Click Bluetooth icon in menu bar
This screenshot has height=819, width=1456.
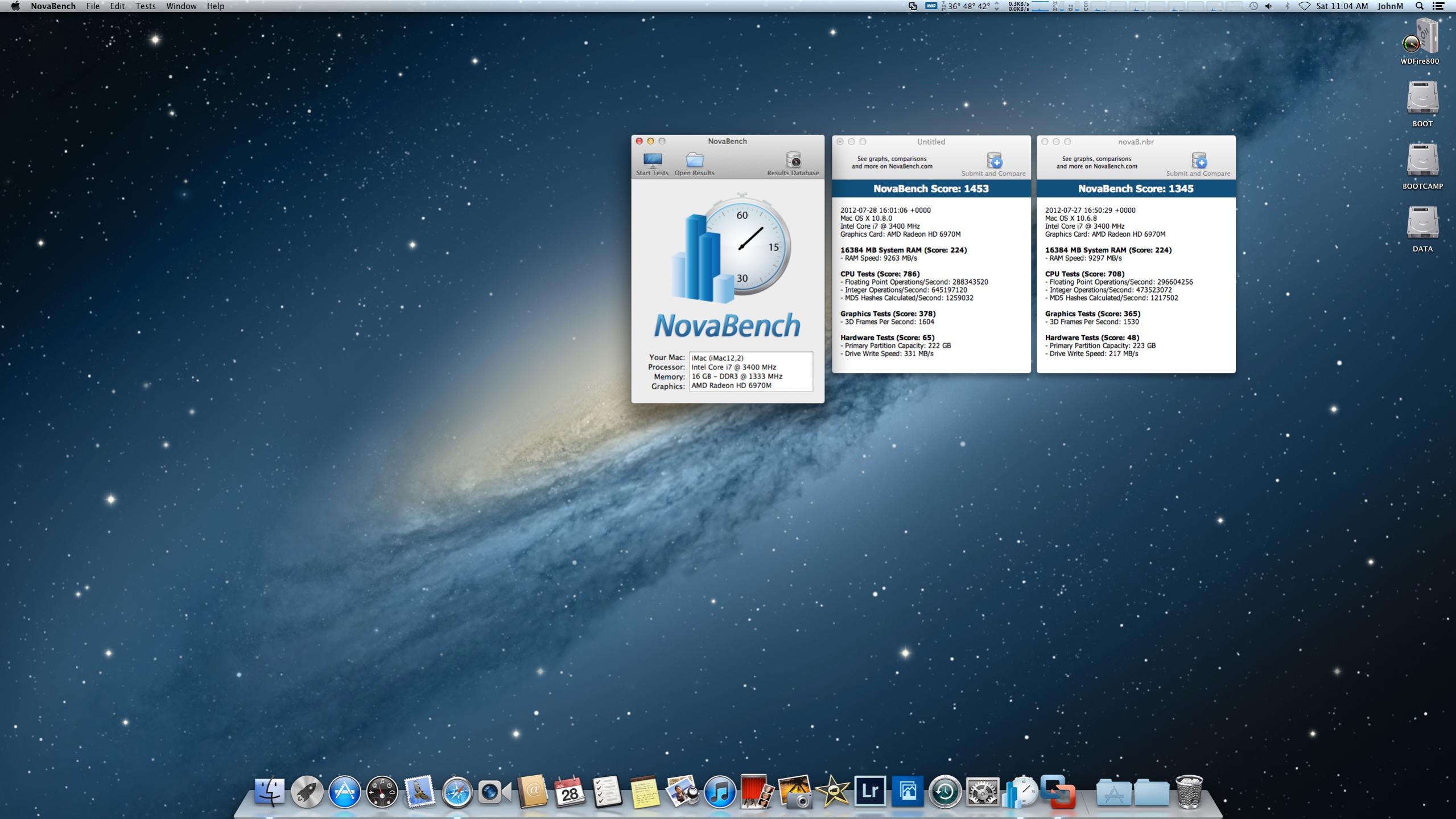tap(1287, 6)
